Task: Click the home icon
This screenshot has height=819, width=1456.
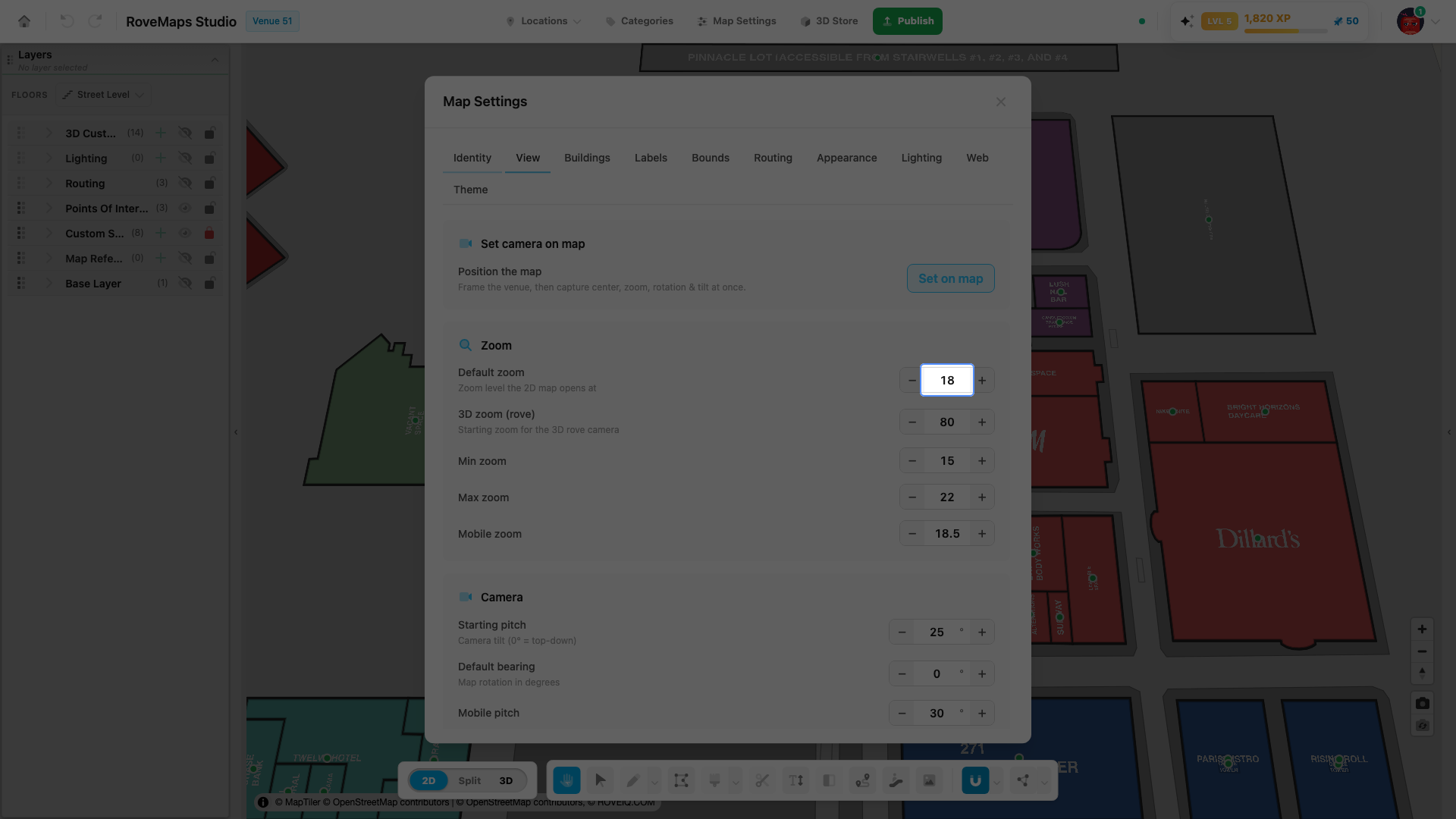Action: click(24, 21)
